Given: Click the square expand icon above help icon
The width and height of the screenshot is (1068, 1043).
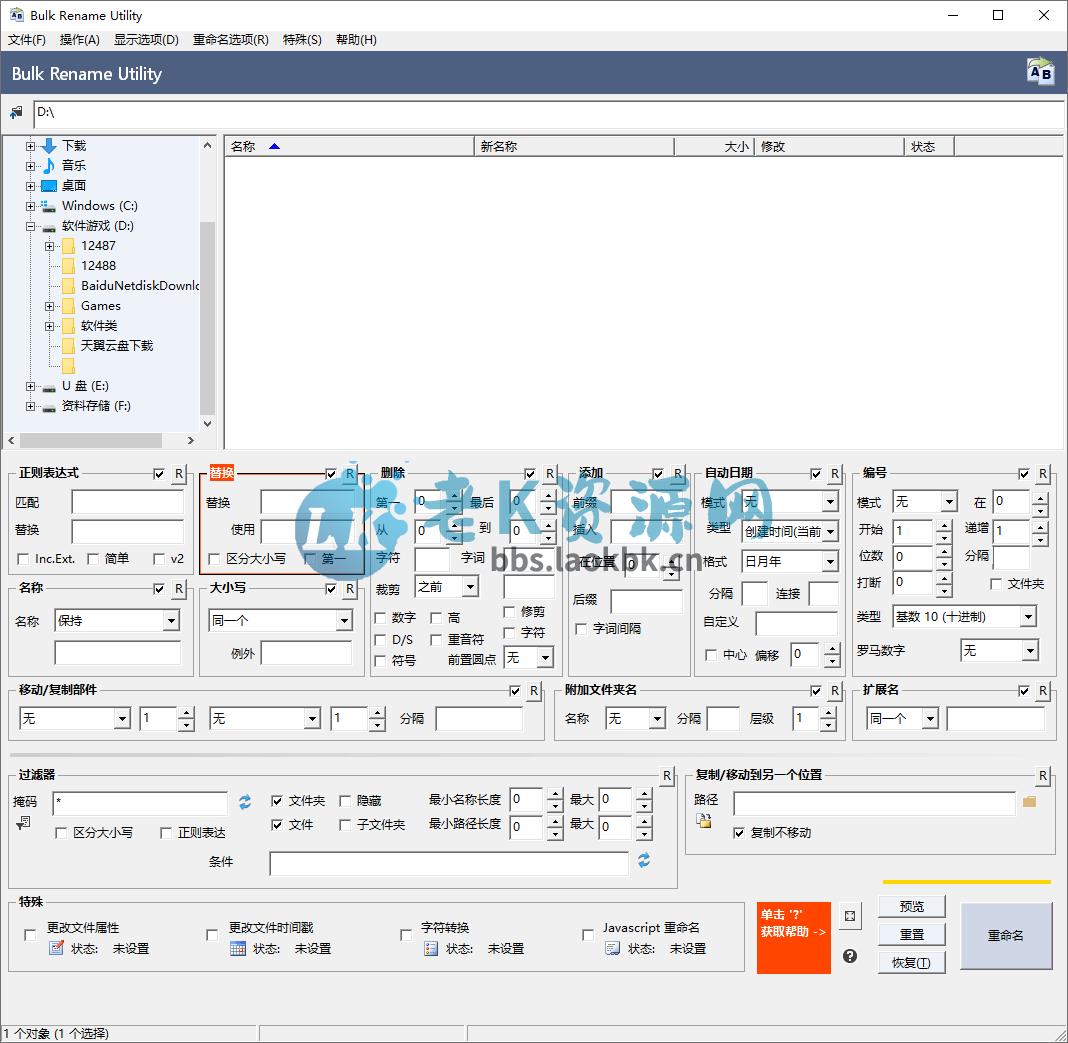Looking at the screenshot, I should click(849, 916).
